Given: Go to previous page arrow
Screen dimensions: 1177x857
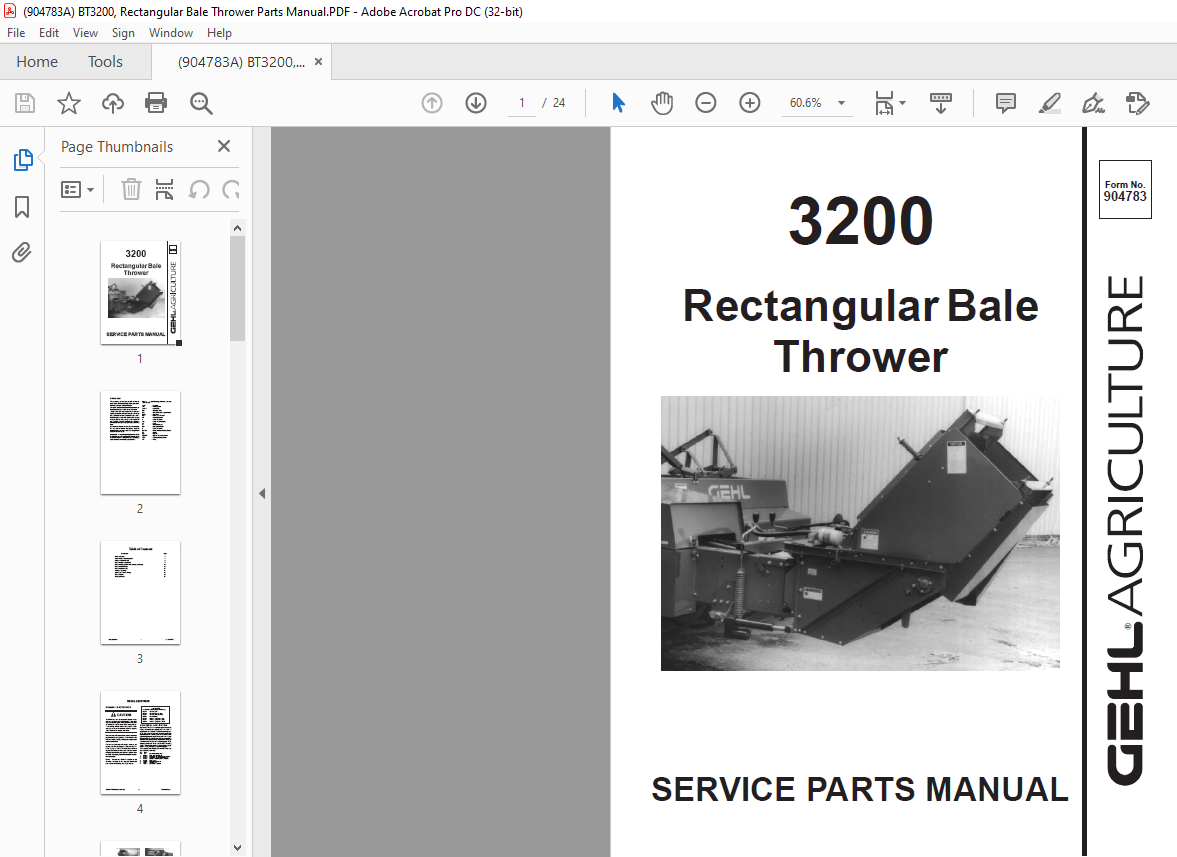Looking at the screenshot, I should tap(432, 103).
